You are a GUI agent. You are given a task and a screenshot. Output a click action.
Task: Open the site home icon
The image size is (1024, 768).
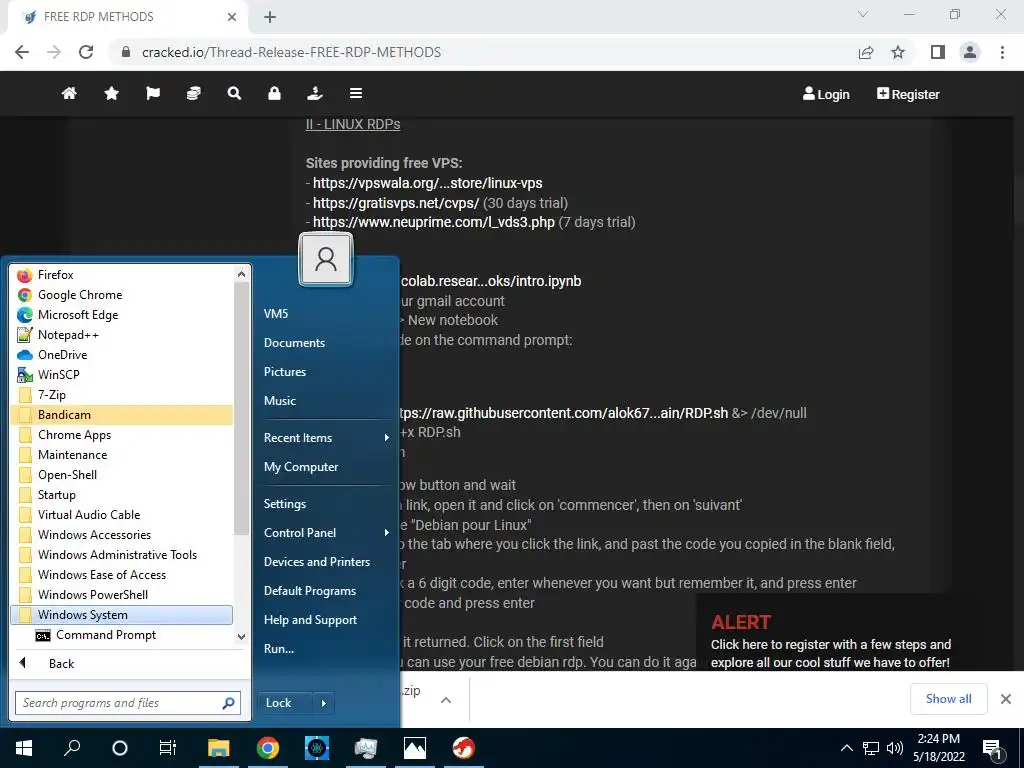pyautogui.click(x=69, y=93)
